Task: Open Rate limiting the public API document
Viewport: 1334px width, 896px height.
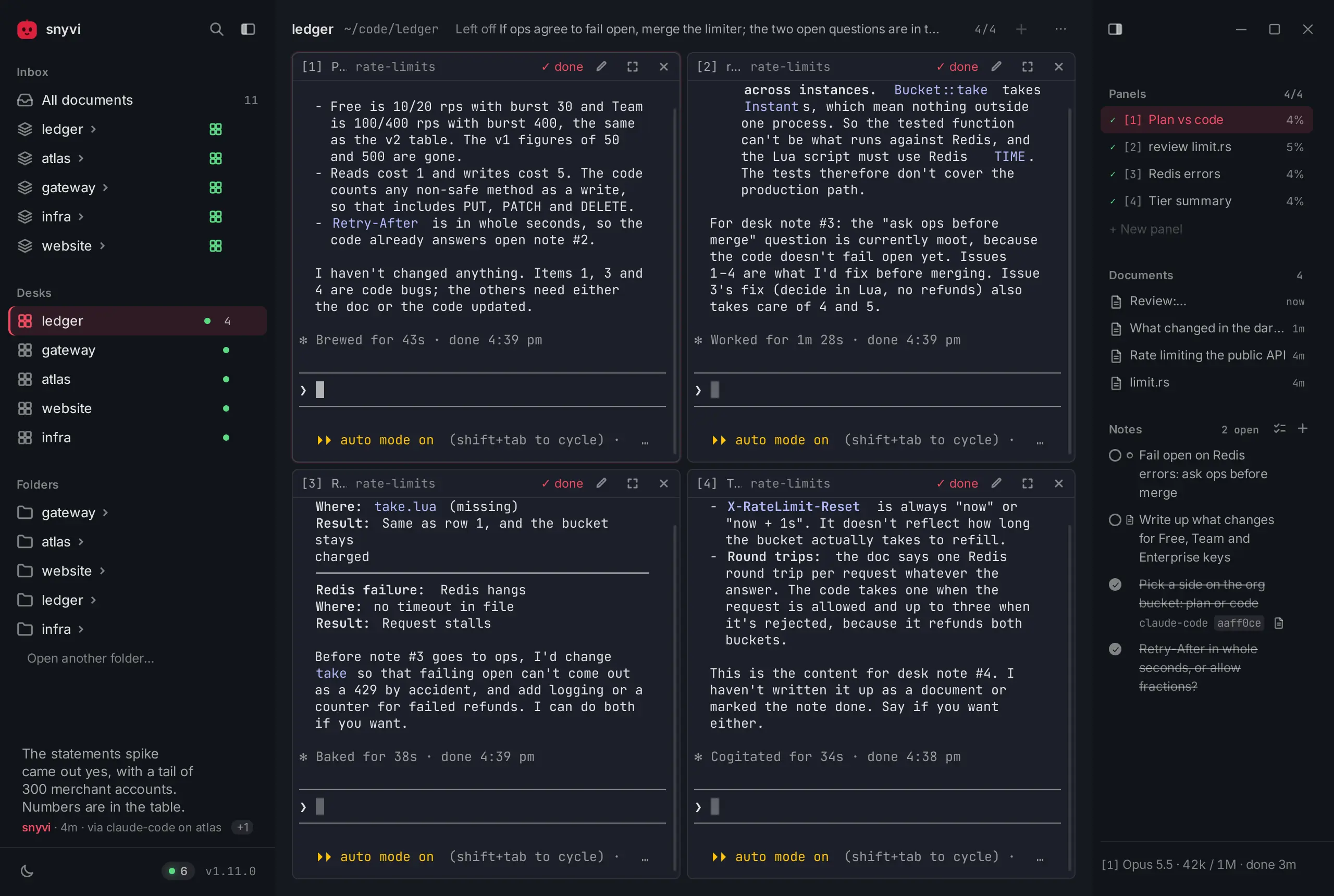Action: pos(1206,355)
